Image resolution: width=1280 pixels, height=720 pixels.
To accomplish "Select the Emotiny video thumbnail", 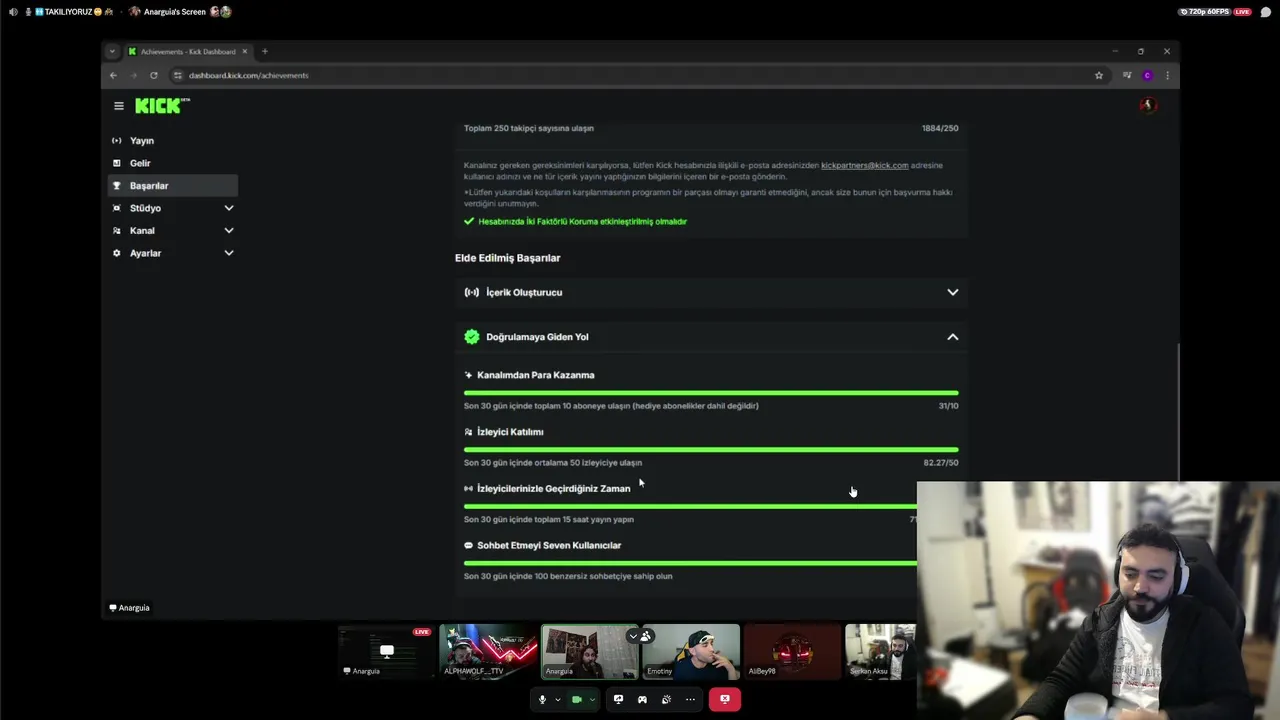I will pyautogui.click(x=691, y=652).
